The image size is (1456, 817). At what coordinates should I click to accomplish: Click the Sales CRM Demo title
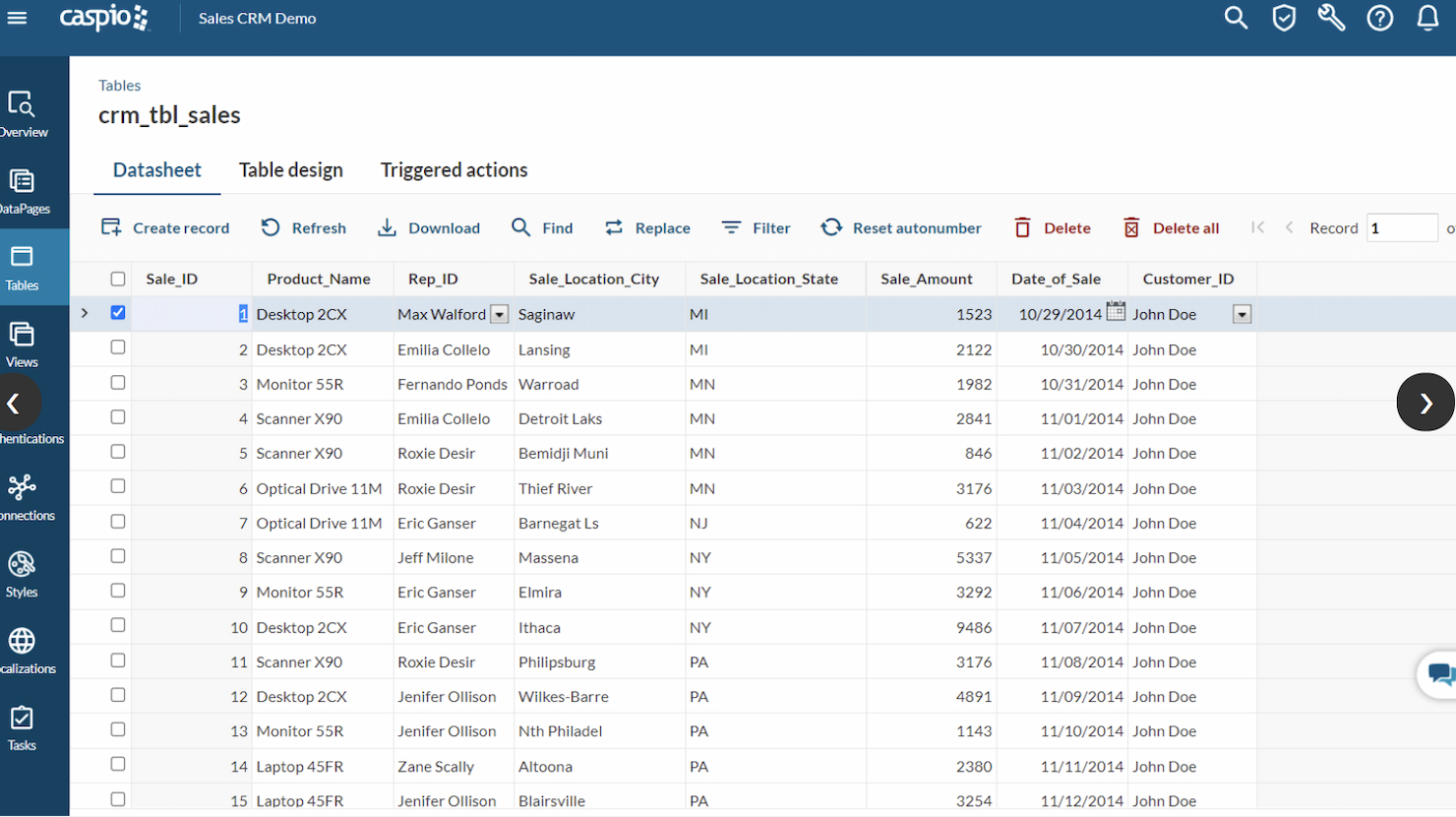tap(257, 18)
